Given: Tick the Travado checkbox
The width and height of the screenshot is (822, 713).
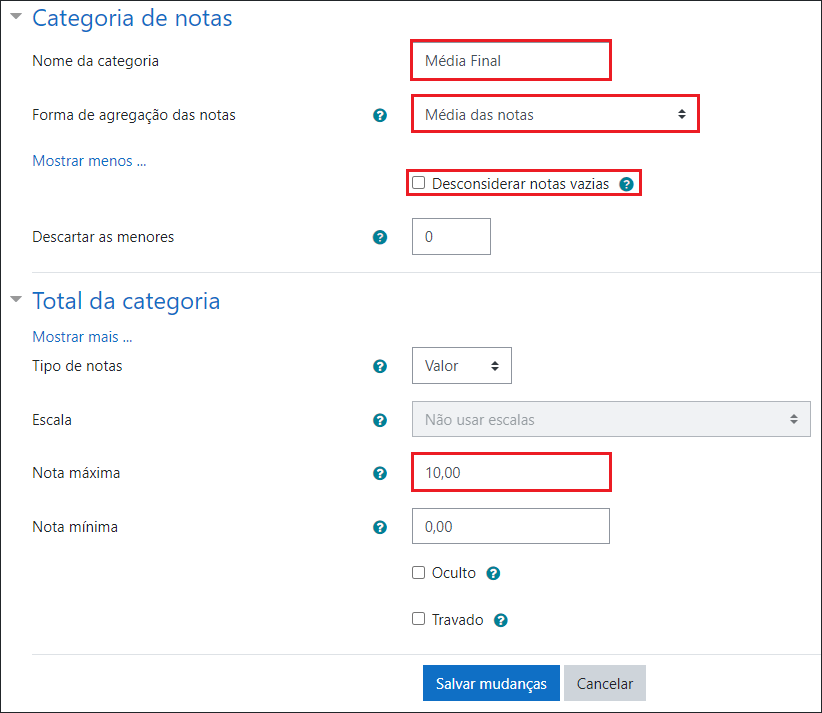Looking at the screenshot, I should click(419, 619).
